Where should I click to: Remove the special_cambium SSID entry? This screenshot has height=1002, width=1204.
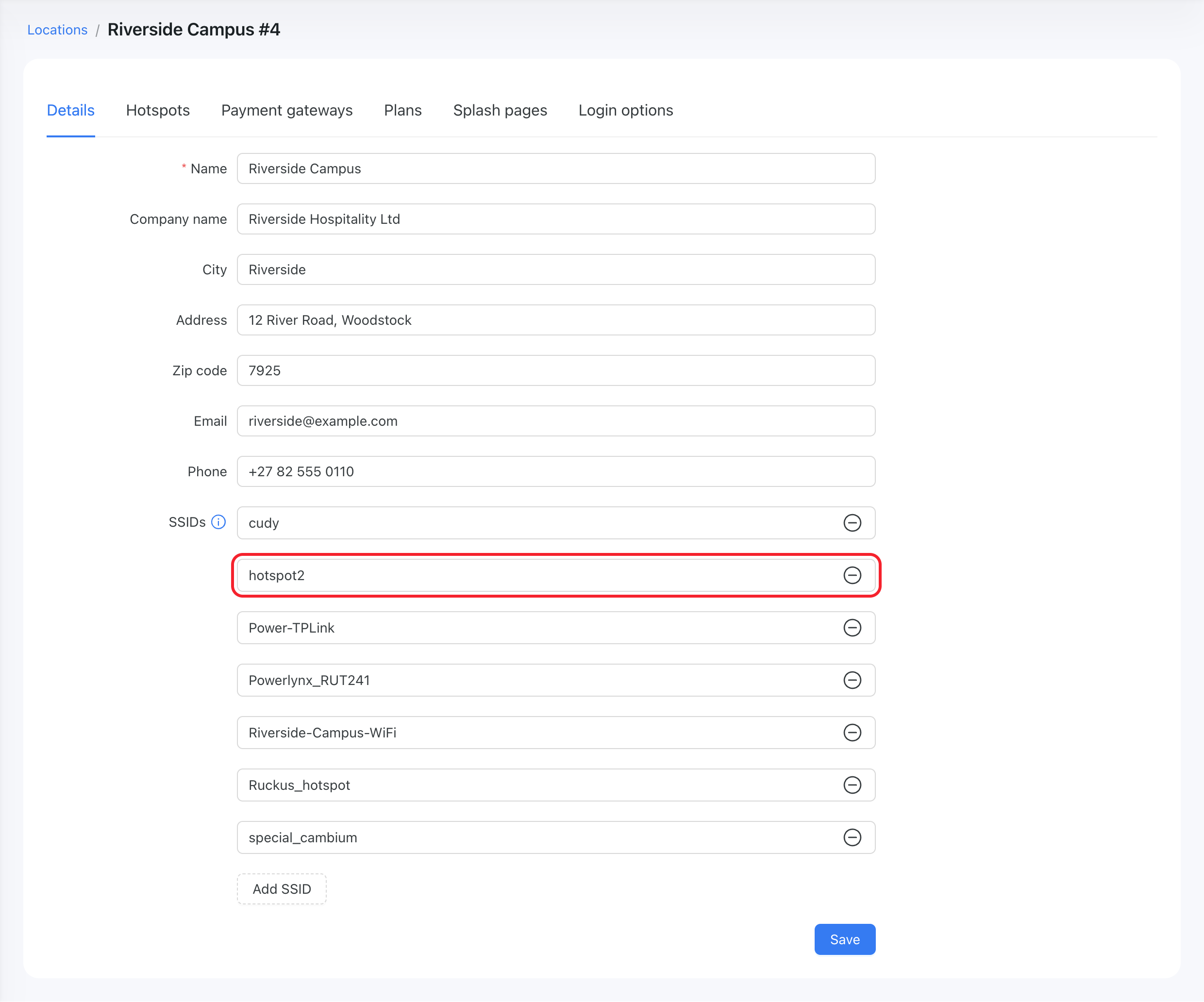[852, 837]
